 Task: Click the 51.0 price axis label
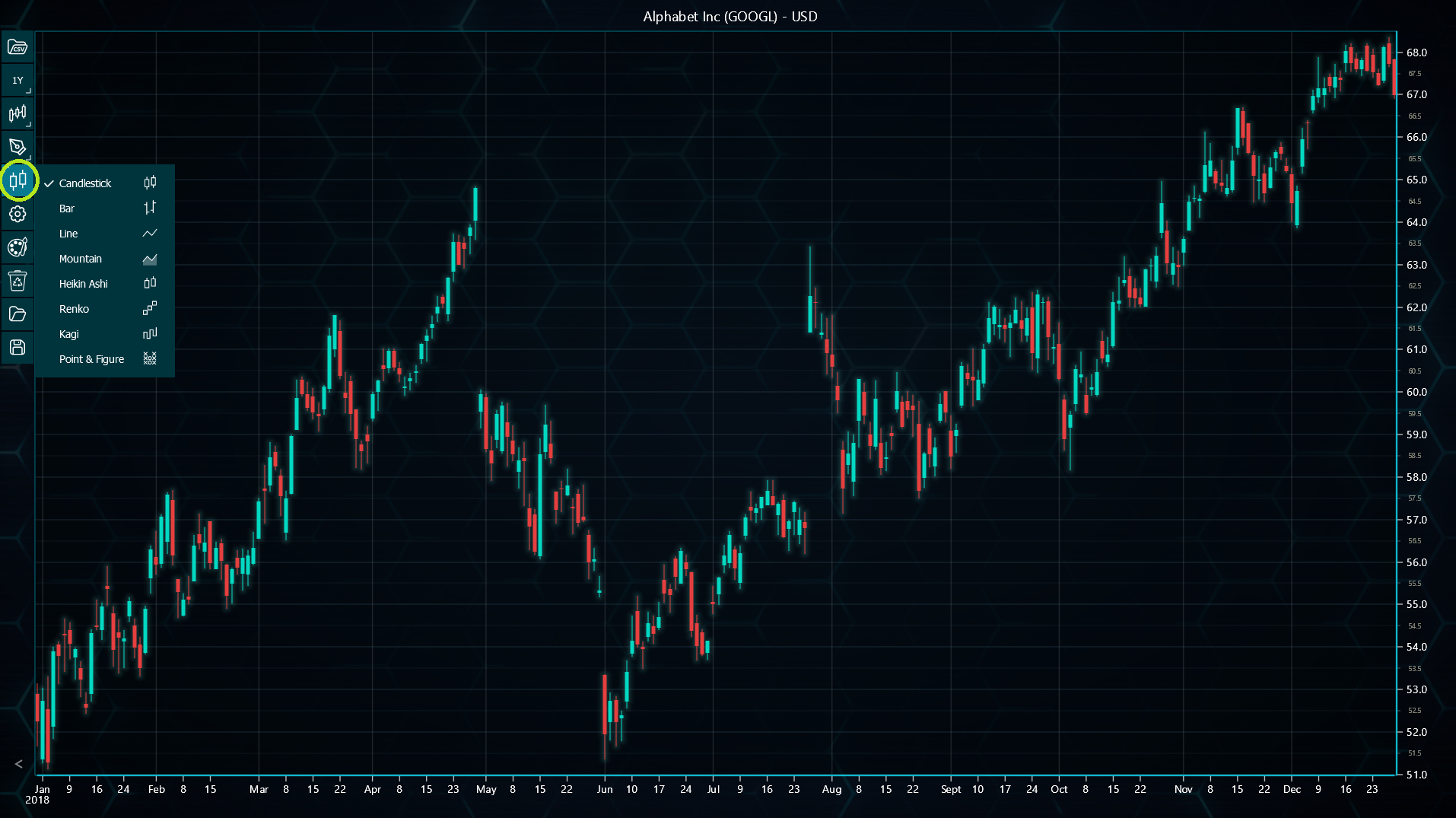tap(1416, 775)
